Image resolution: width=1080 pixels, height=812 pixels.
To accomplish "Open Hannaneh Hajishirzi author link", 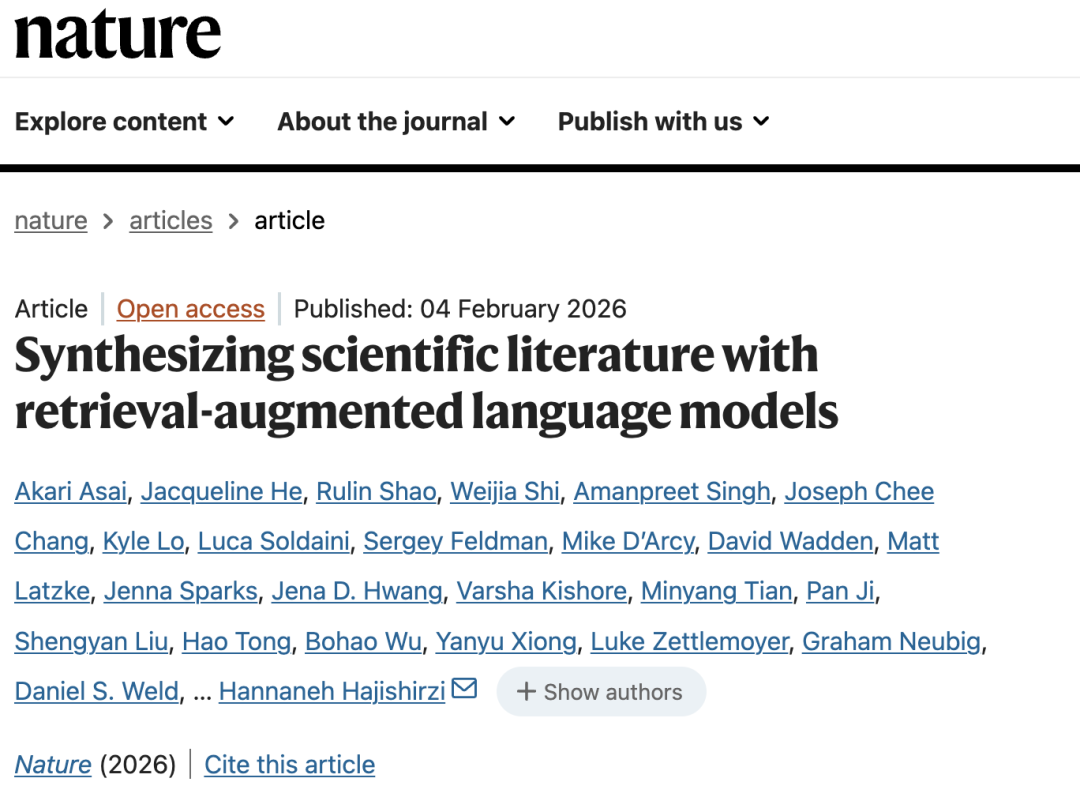I will pos(332,692).
